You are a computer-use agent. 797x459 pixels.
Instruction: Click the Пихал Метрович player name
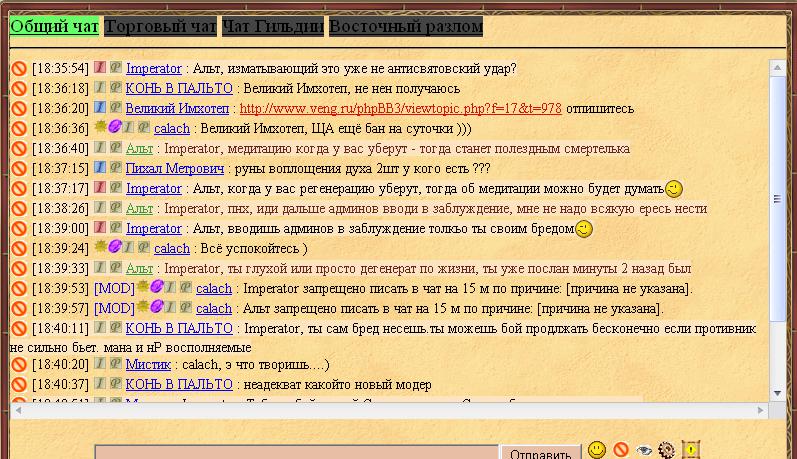(175, 168)
